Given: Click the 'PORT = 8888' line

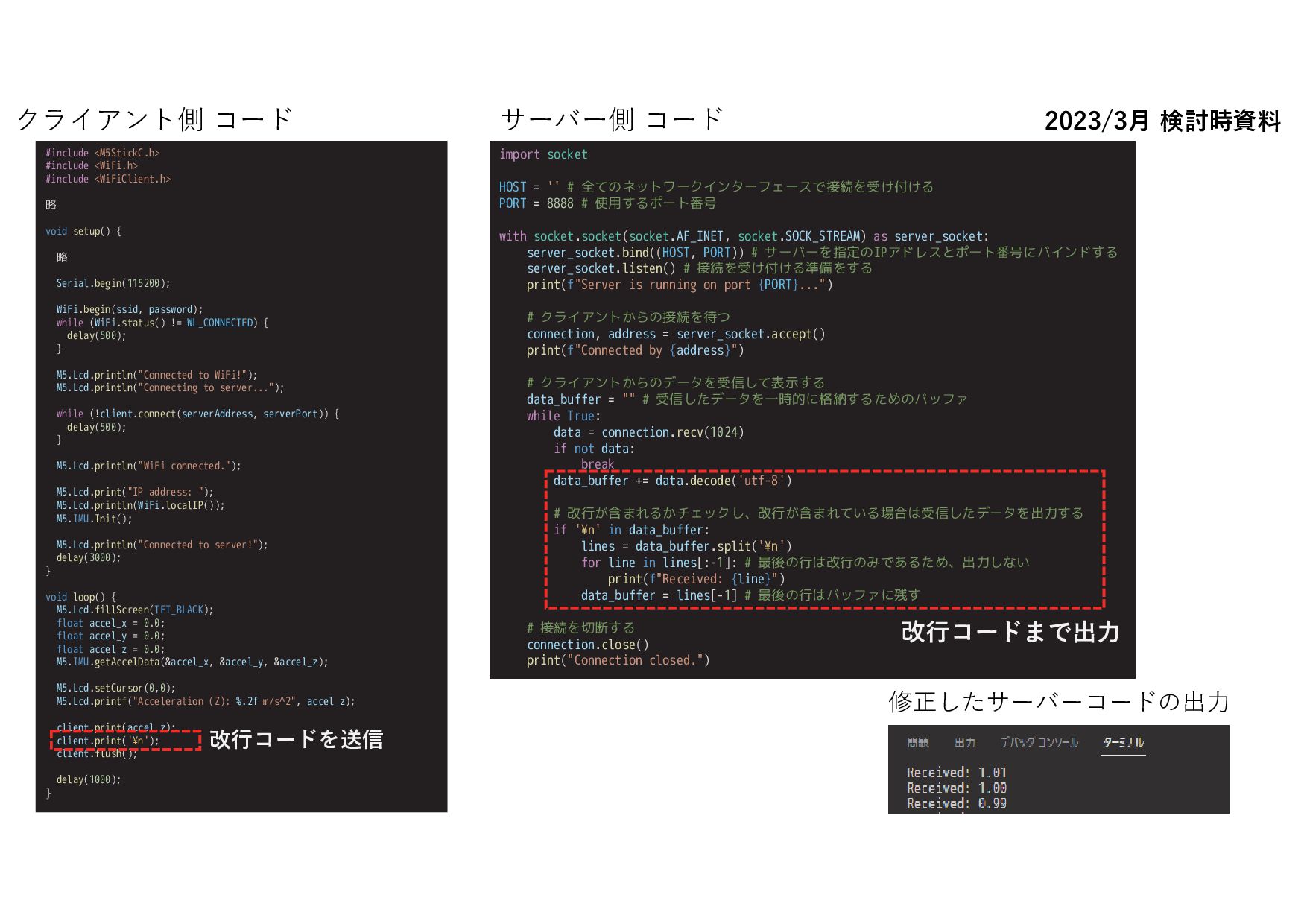Looking at the screenshot, I should pyautogui.click(x=607, y=203).
